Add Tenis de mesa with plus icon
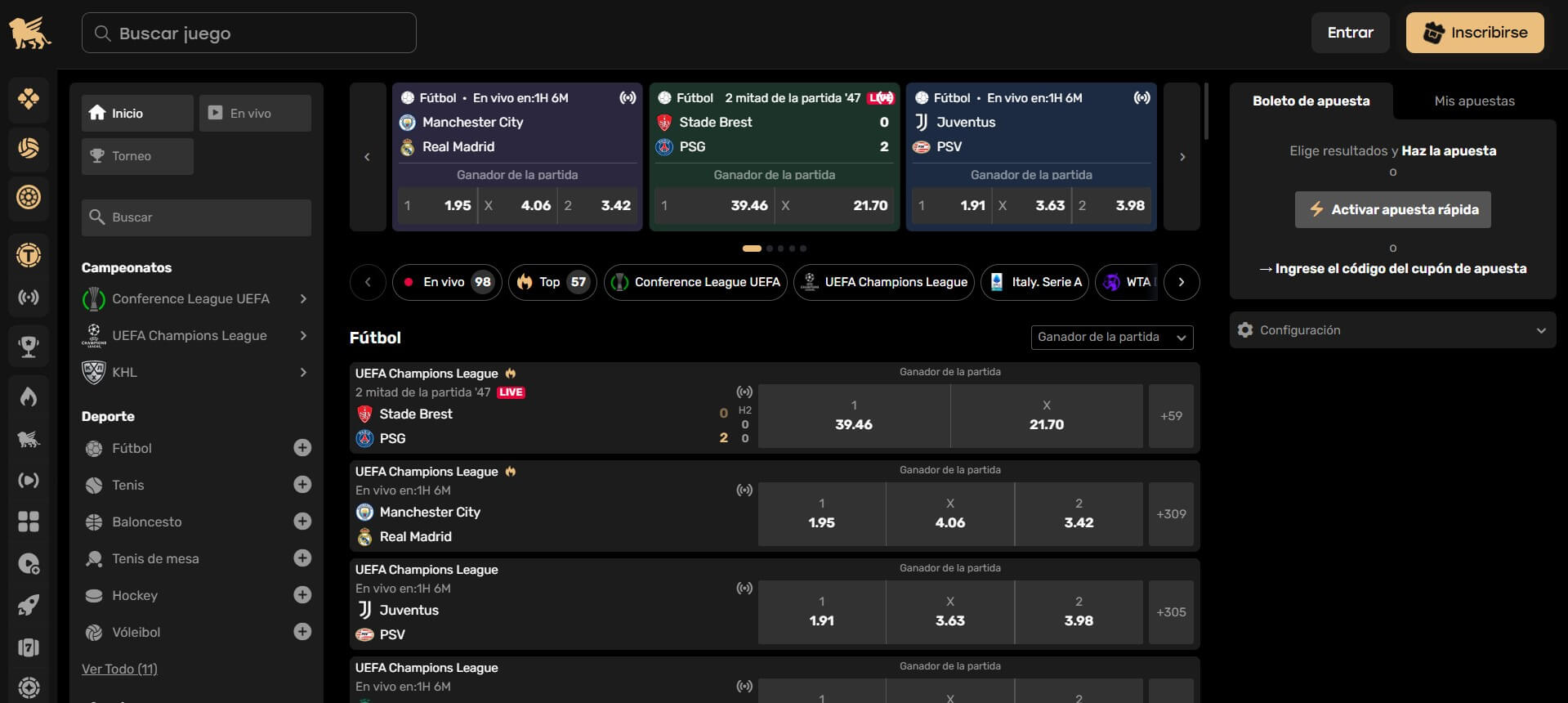This screenshot has width=1568, height=703. click(x=302, y=558)
